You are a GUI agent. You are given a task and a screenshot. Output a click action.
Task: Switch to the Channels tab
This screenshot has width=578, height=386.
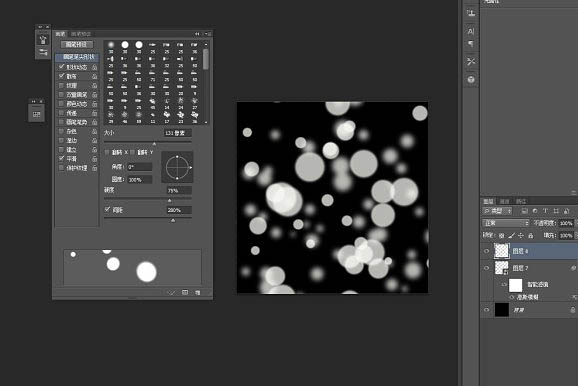(x=505, y=201)
